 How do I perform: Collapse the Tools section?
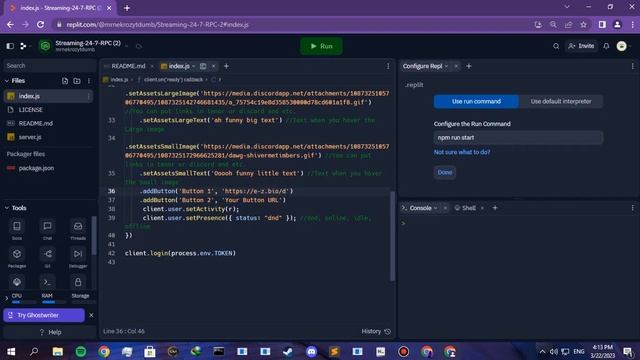[7, 208]
